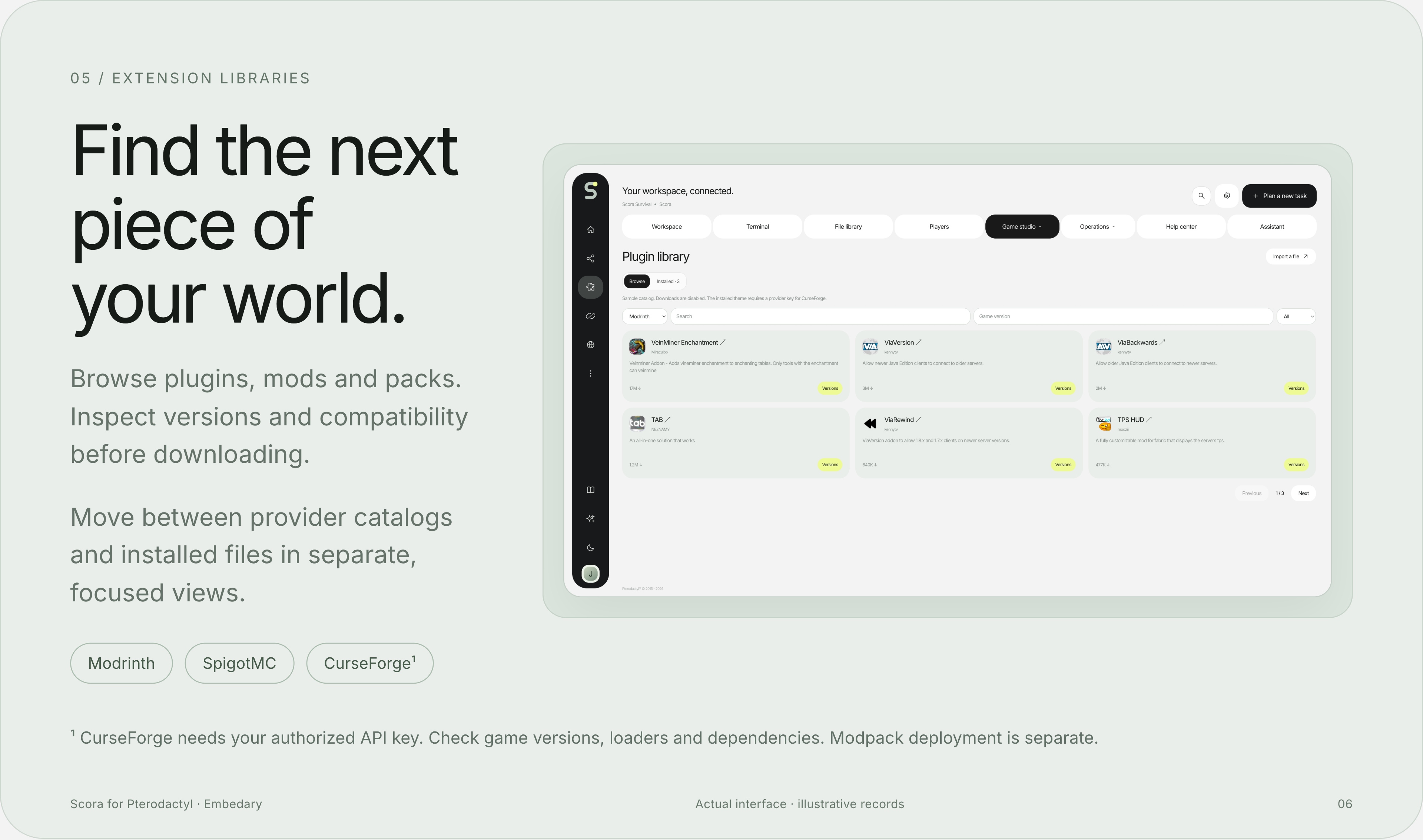Click Versions on the TAB card
Image resolution: width=1423 pixels, height=840 pixels.
[830, 465]
